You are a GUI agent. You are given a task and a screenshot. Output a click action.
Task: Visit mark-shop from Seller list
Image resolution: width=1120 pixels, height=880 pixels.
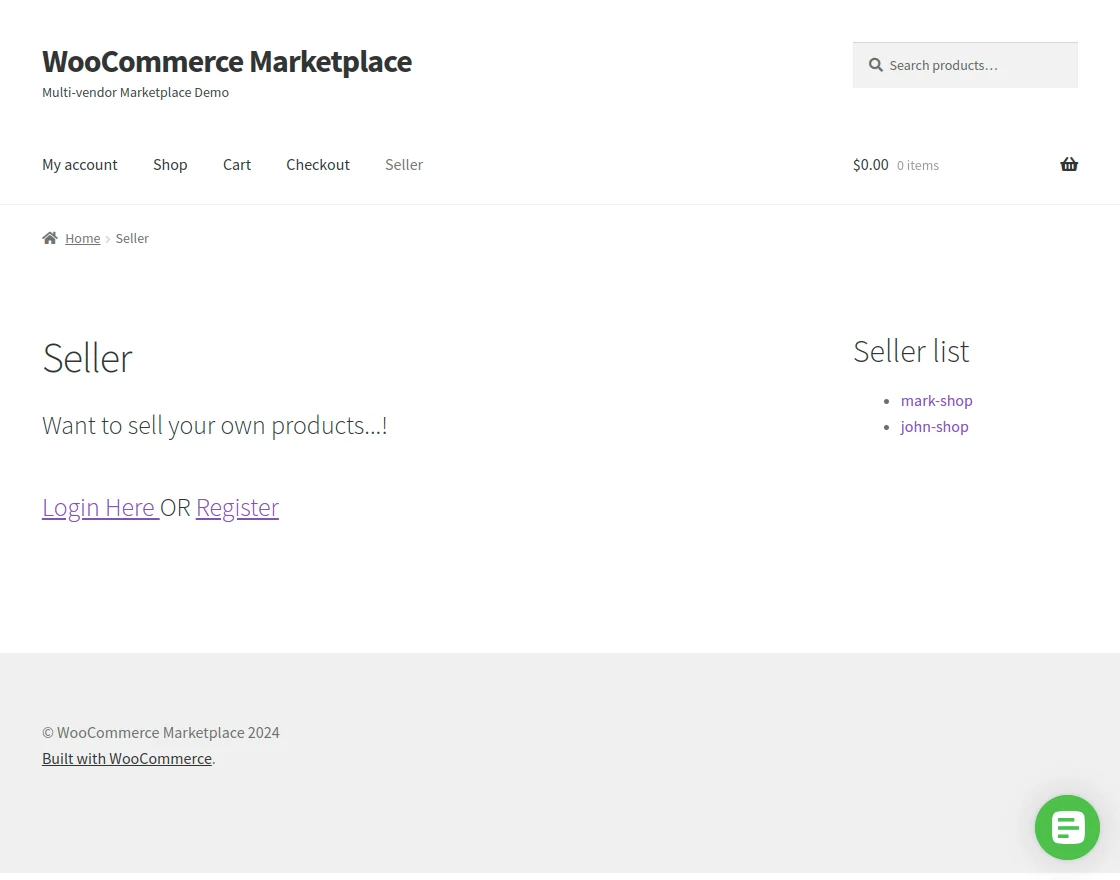coord(936,401)
